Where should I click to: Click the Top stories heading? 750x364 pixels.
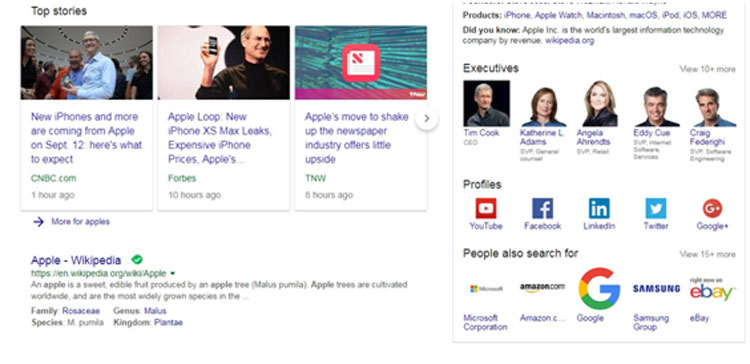click(59, 11)
